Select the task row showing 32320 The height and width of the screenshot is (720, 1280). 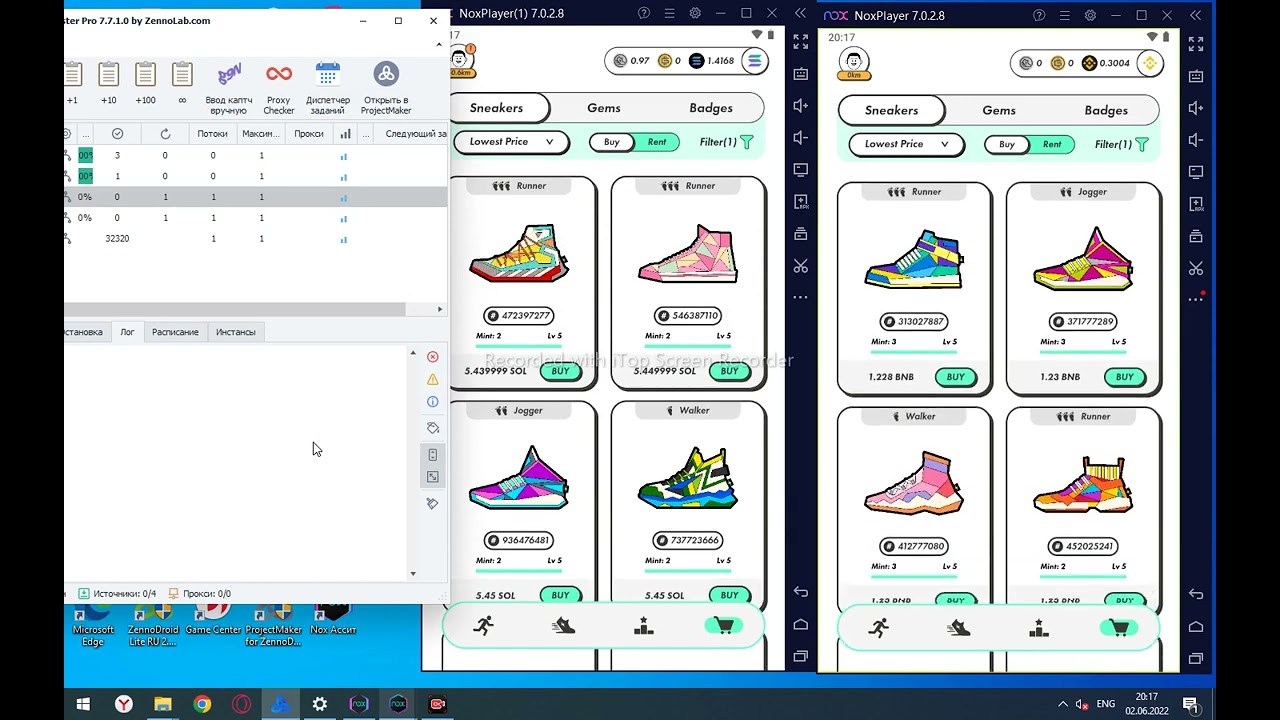click(x=255, y=239)
